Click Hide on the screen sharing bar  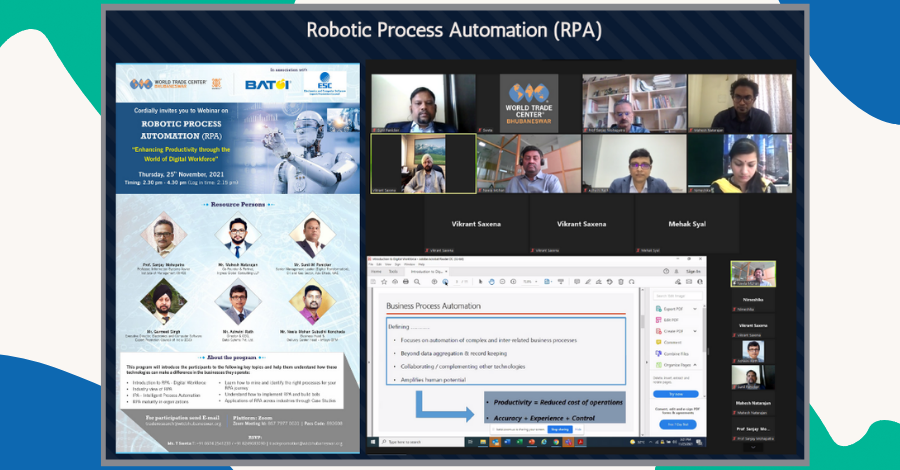pos(578,429)
